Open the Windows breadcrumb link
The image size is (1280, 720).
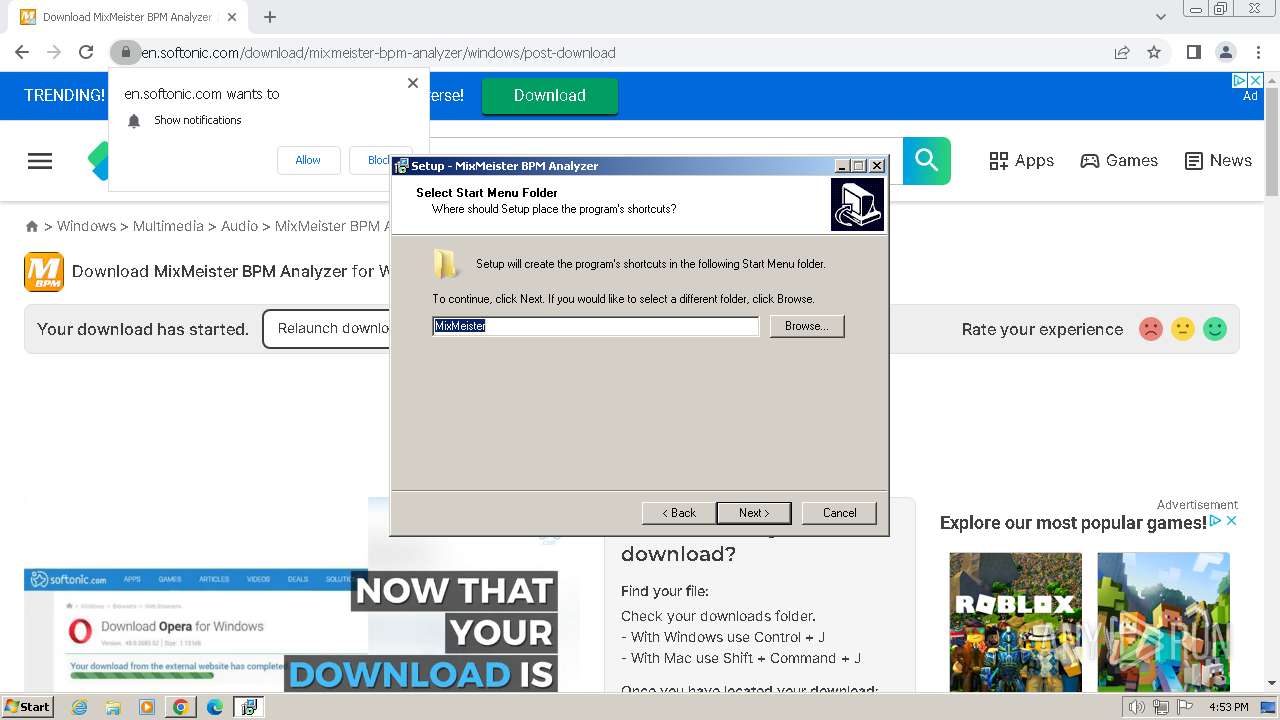pyautogui.click(x=86, y=226)
